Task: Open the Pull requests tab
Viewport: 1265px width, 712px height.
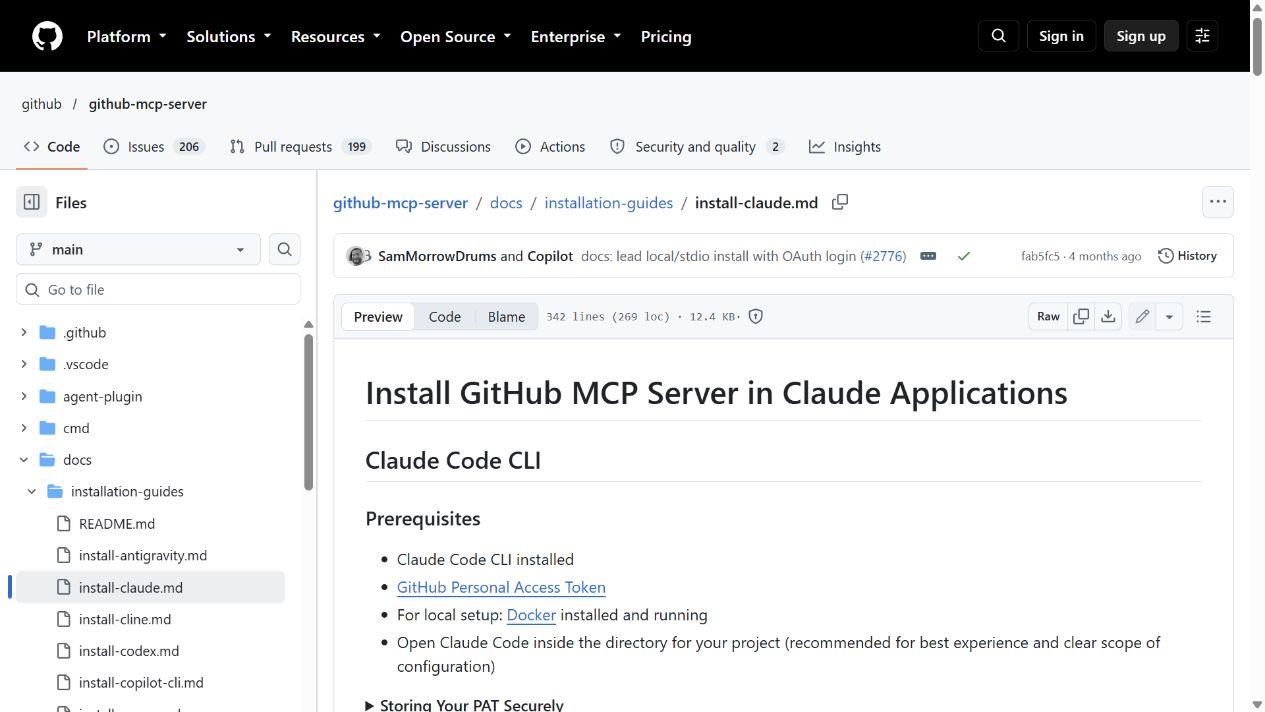Action: coord(300,146)
